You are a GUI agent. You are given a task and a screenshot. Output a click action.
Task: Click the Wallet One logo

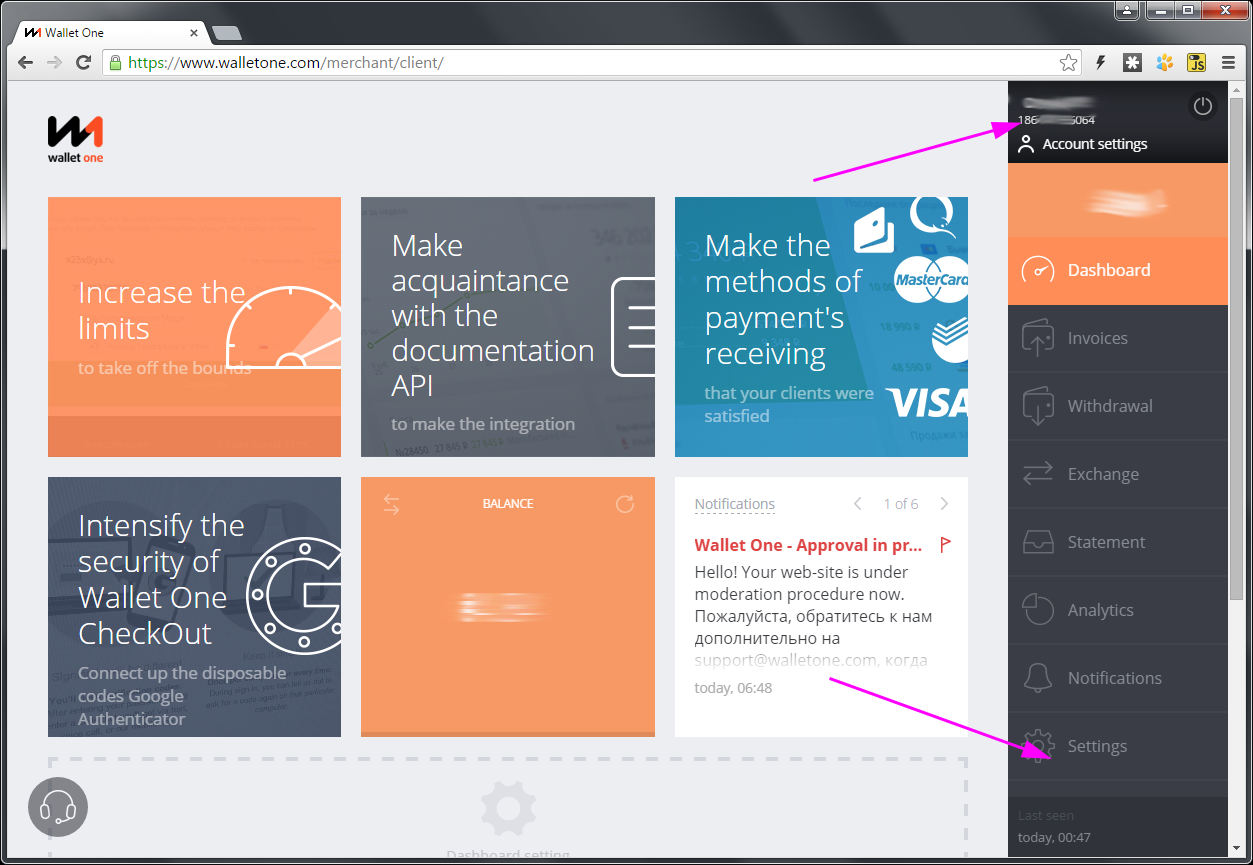tap(75, 140)
